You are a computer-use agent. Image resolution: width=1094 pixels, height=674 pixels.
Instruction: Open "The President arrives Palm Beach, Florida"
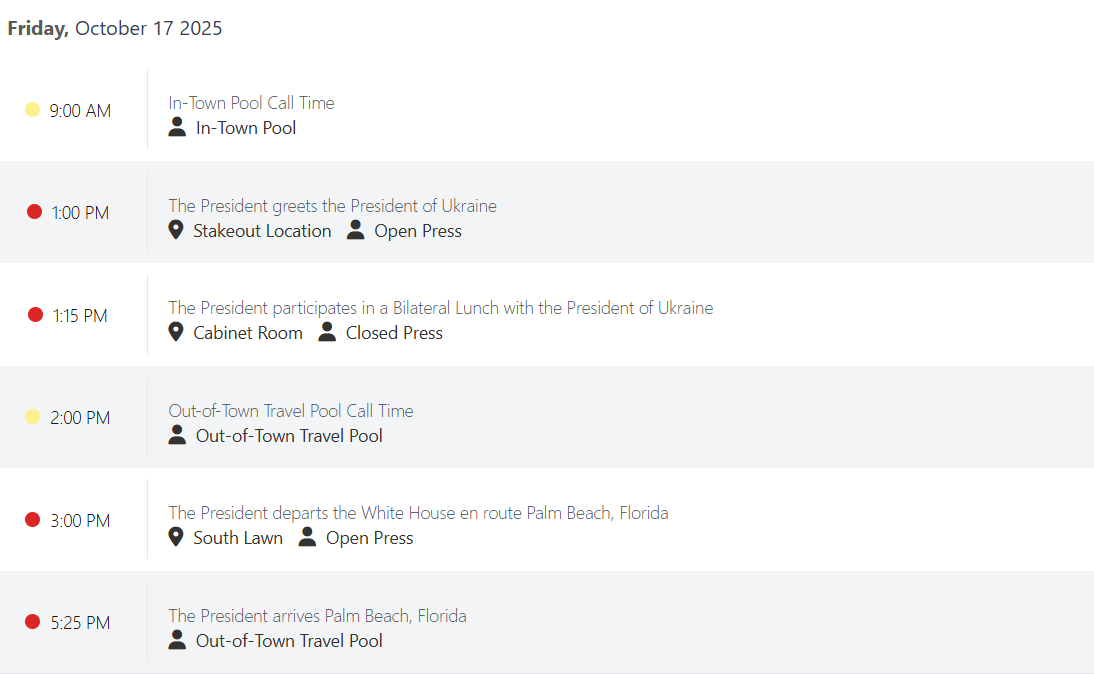[317, 616]
